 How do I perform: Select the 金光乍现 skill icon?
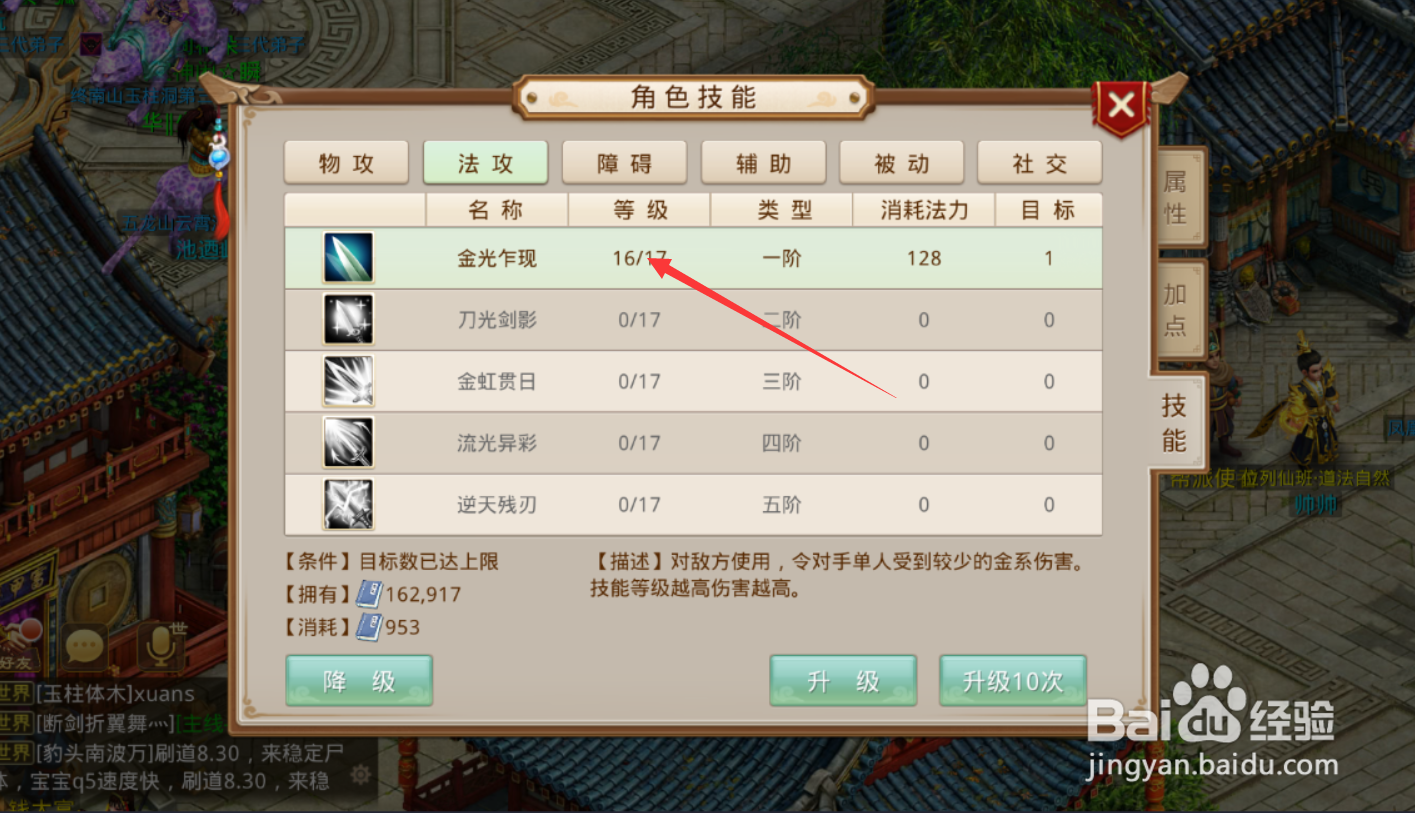[348, 258]
